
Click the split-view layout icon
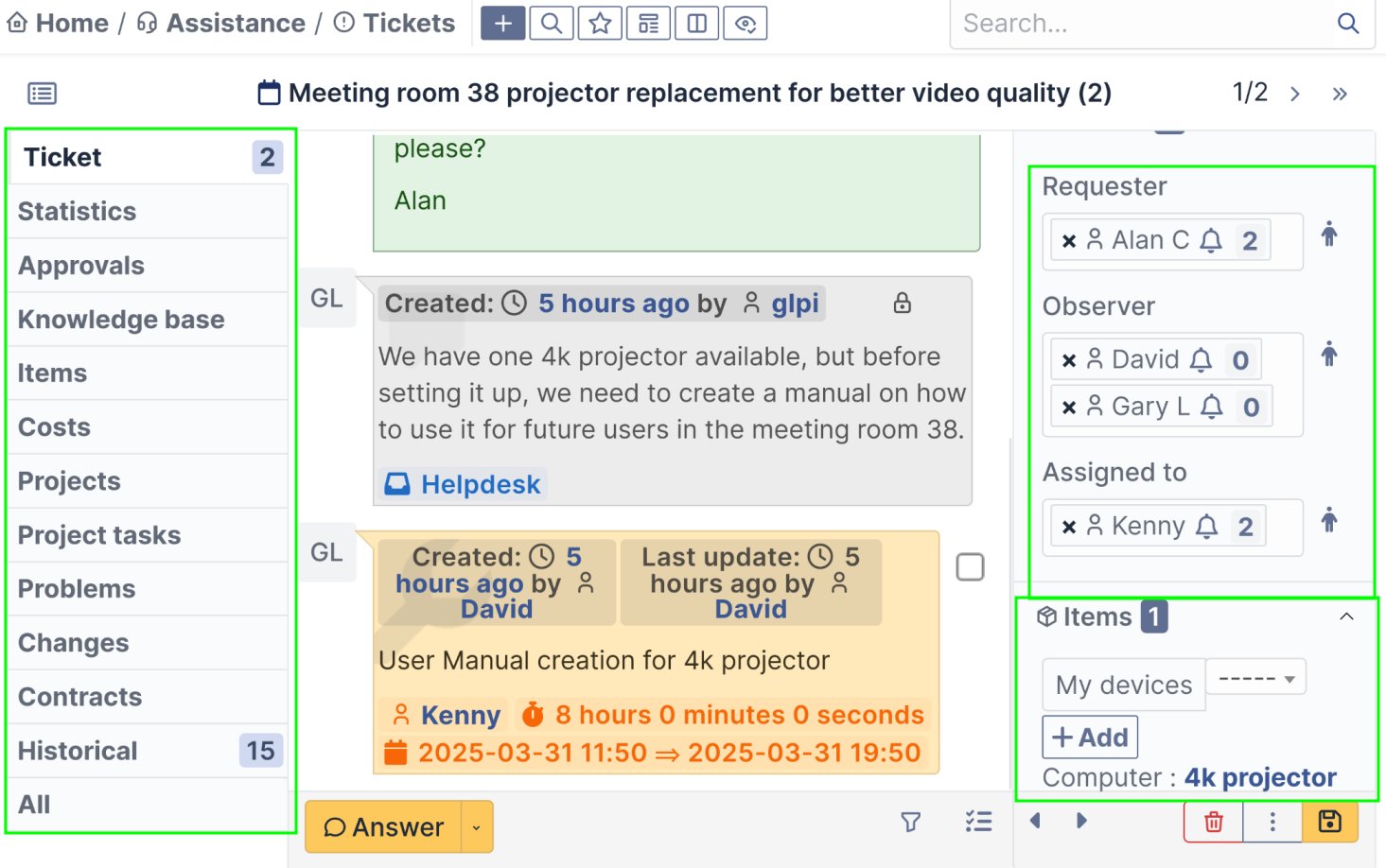point(697,23)
